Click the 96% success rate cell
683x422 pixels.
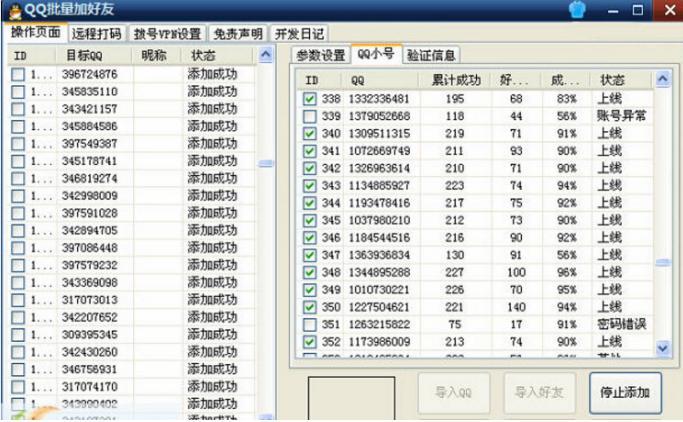click(x=566, y=273)
